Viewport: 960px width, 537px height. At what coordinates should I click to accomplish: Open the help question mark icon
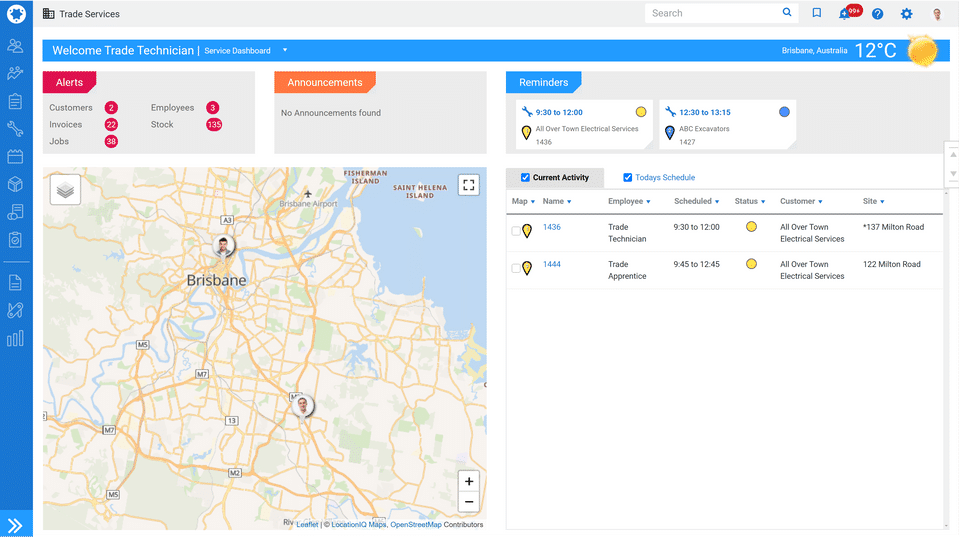[877, 13]
